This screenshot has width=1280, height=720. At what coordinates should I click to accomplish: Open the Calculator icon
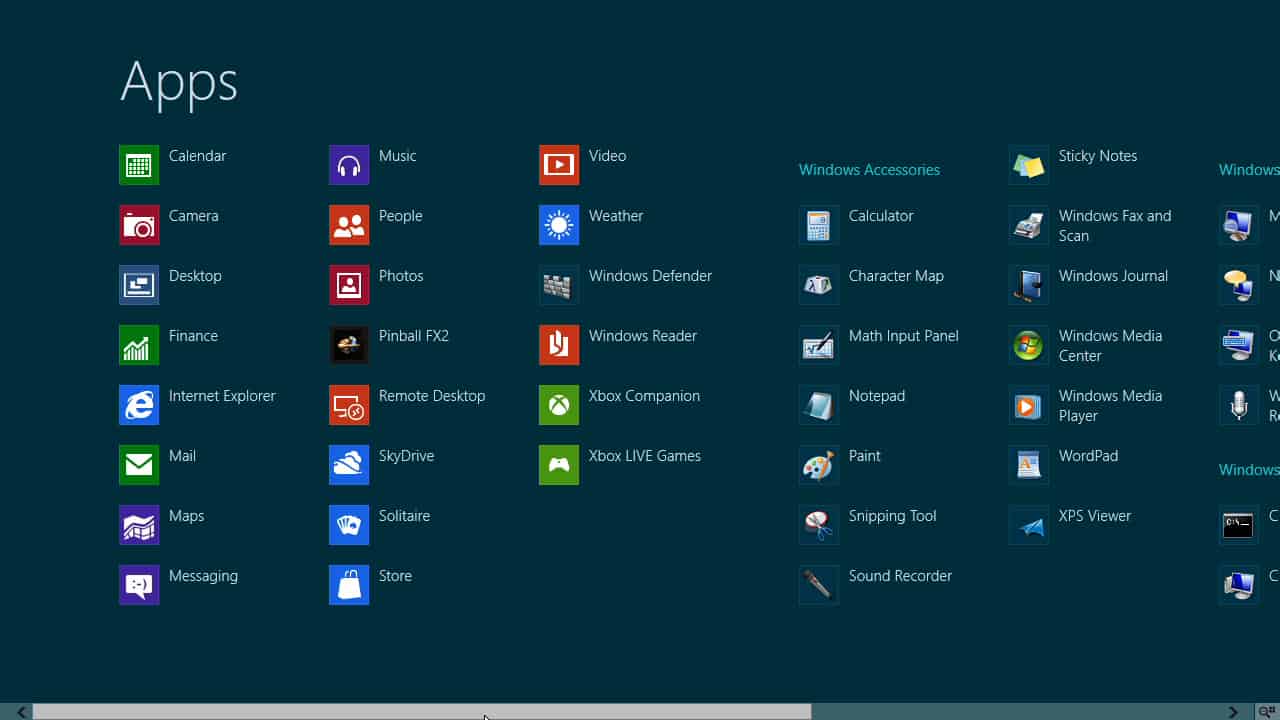[819, 225]
